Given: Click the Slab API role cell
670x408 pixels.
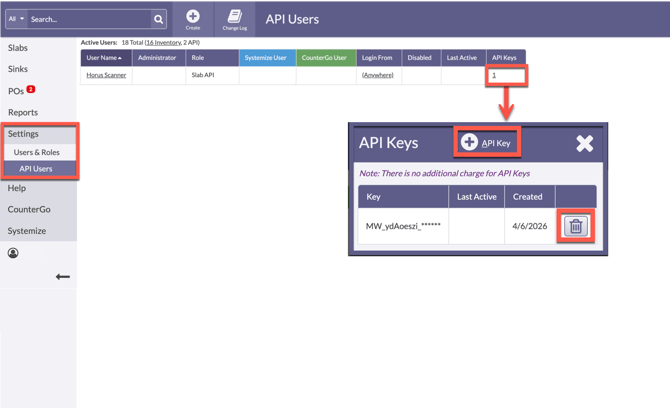Looking at the screenshot, I should [x=212, y=75].
